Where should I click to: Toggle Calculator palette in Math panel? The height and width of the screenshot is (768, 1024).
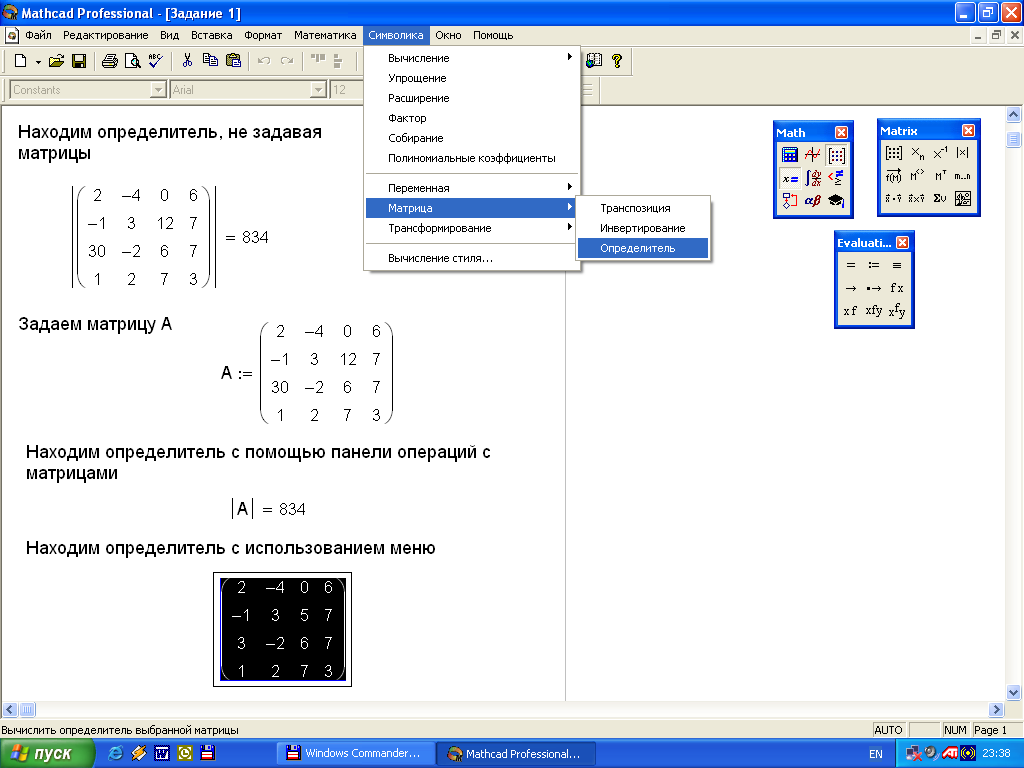coord(790,155)
